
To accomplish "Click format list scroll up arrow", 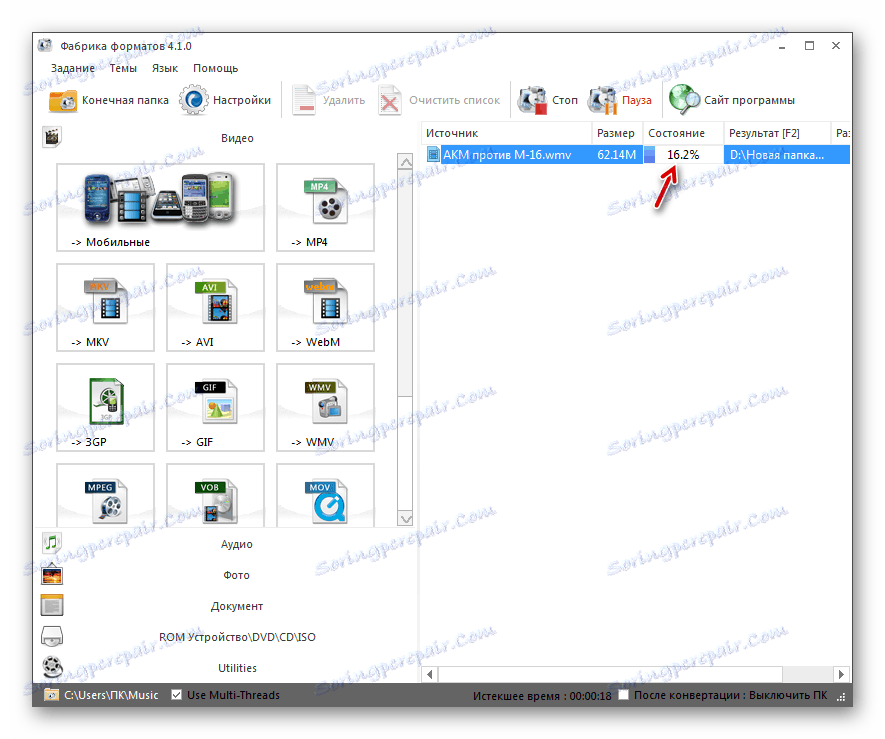I will coord(405,162).
